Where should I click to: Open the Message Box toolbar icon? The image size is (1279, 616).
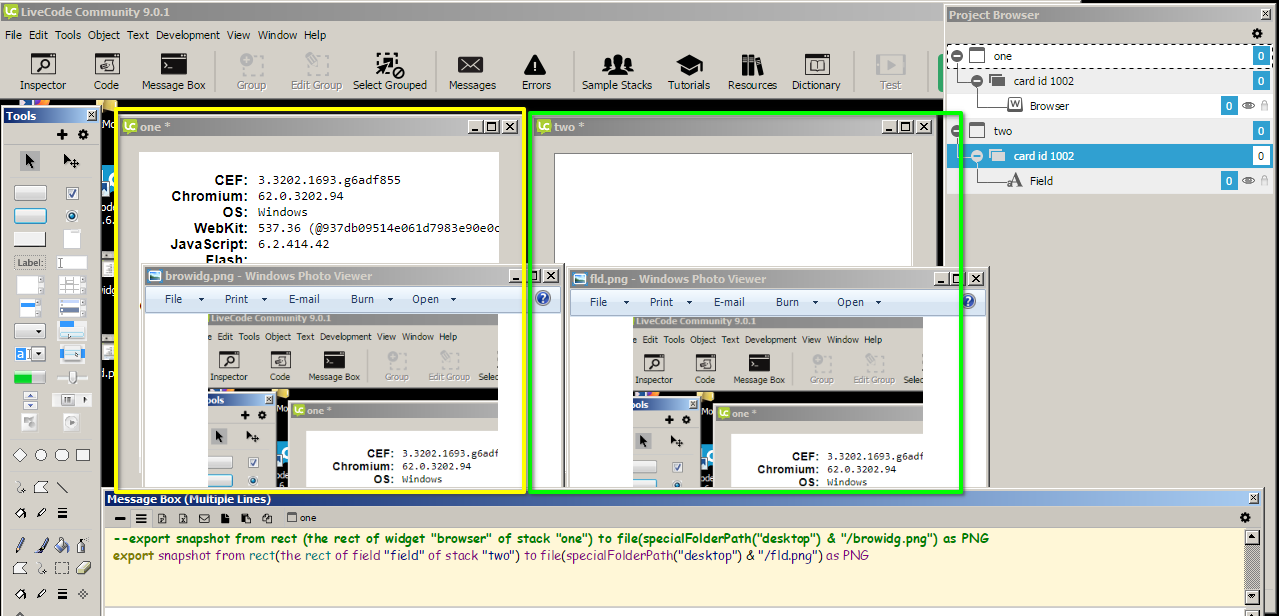coord(173,72)
